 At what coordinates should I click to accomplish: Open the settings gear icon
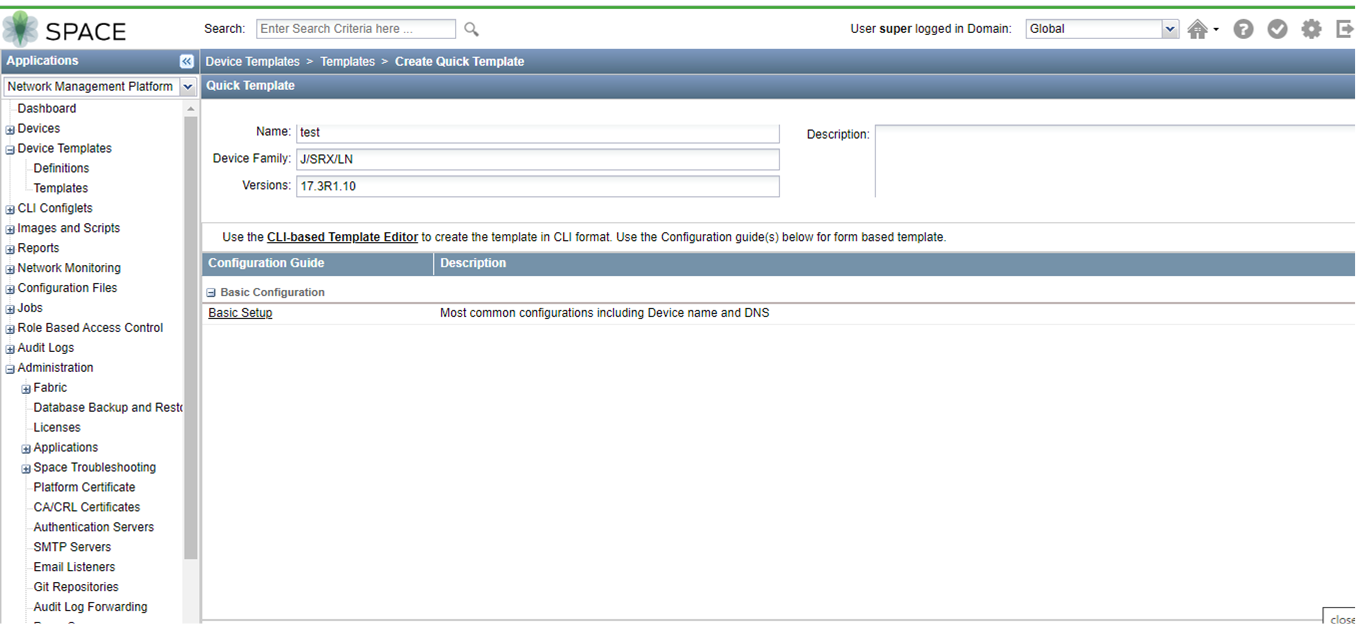[x=1311, y=29]
